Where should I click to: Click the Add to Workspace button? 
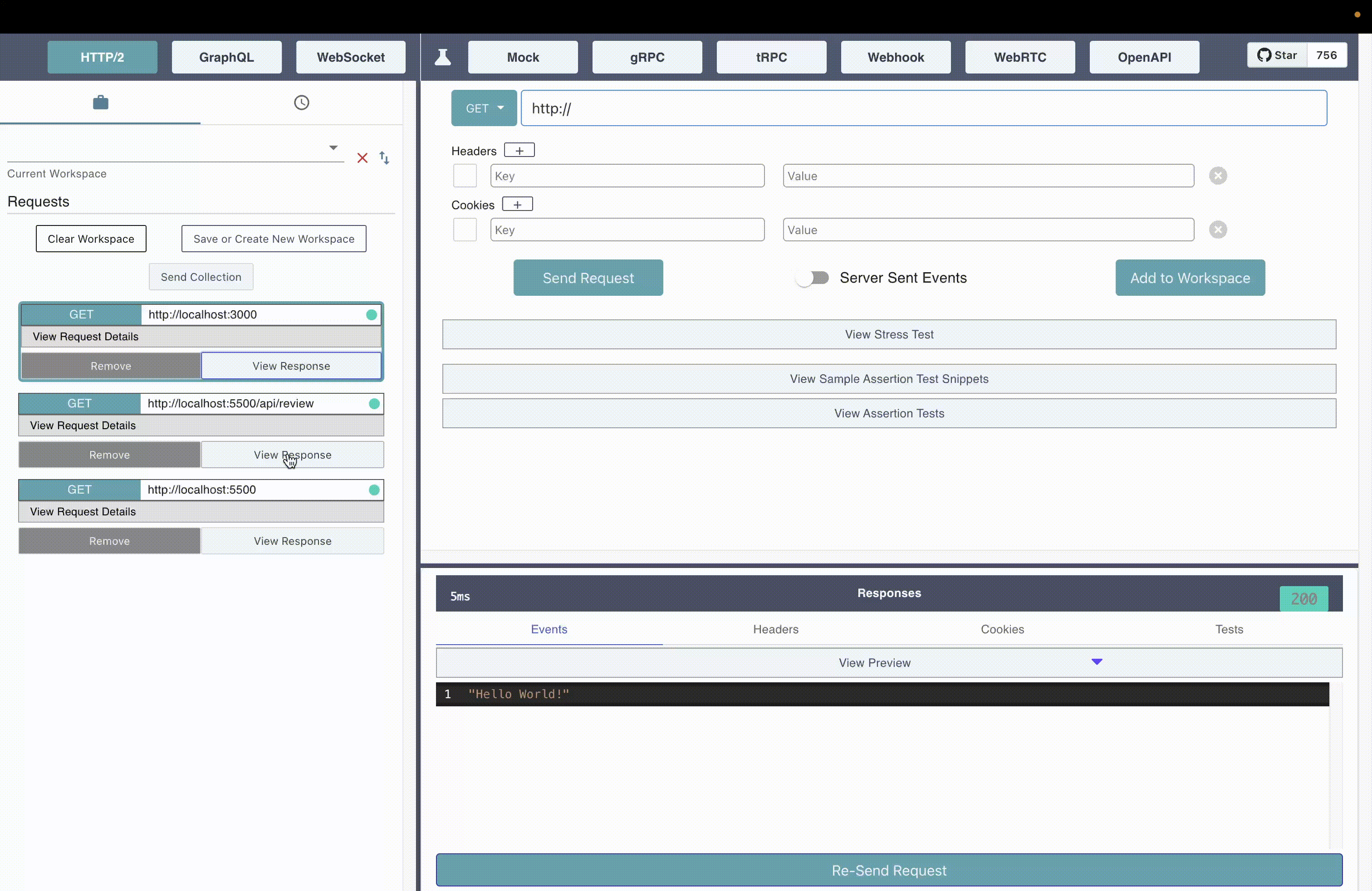pos(1190,278)
